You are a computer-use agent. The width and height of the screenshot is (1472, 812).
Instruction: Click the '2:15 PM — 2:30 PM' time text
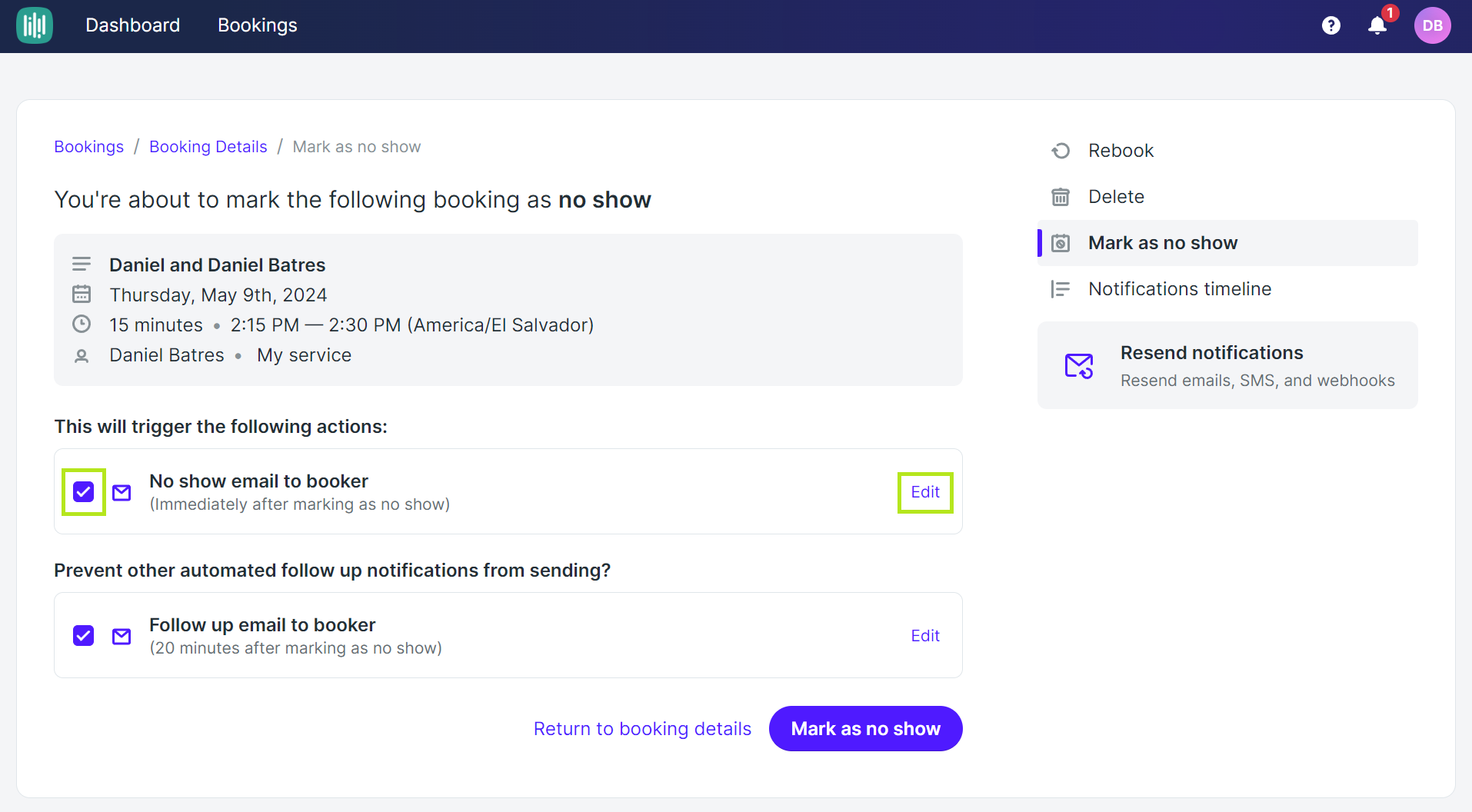click(316, 325)
